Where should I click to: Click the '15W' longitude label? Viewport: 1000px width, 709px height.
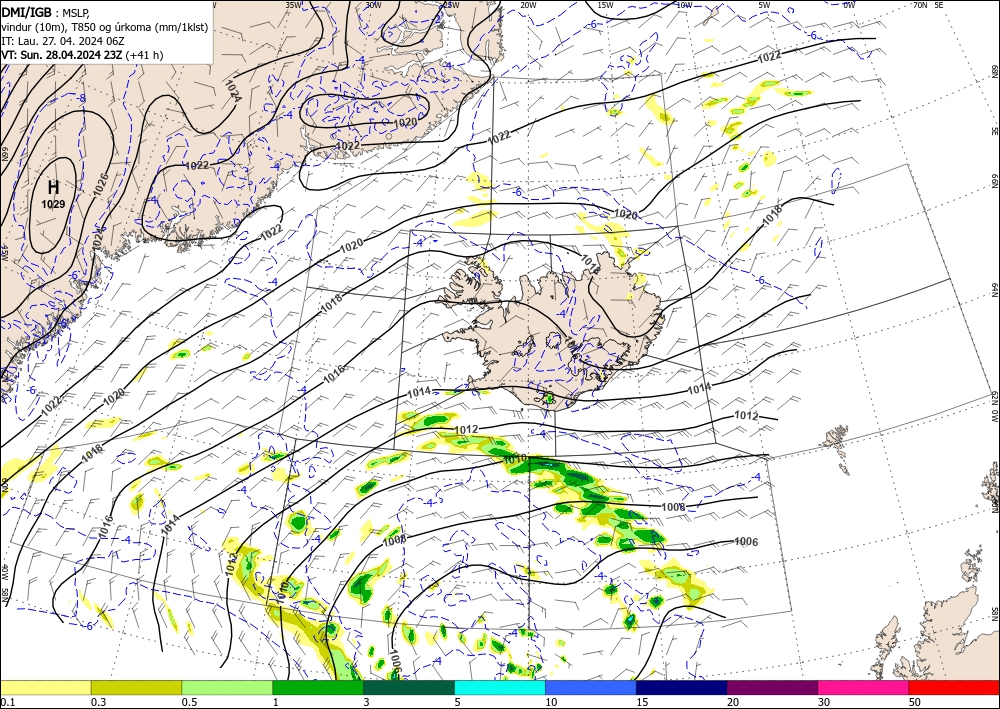(x=606, y=5)
